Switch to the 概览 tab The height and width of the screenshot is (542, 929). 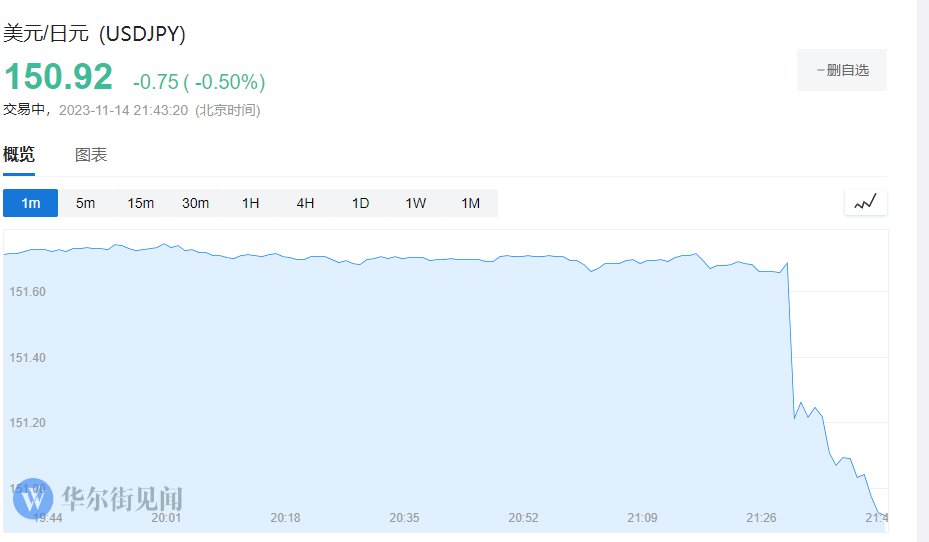[x=19, y=155]
